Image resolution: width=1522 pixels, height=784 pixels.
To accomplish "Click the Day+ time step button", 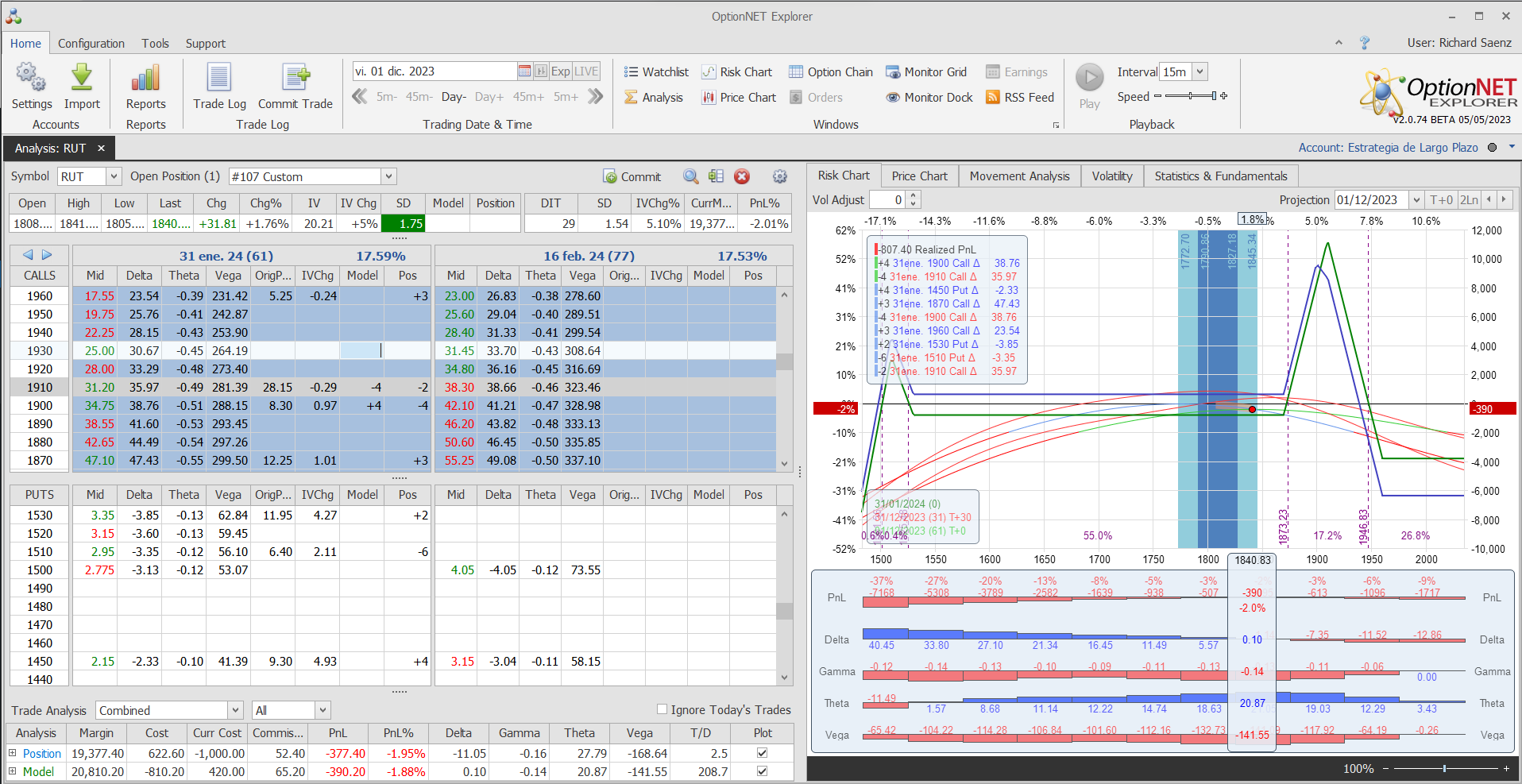I will [489, 97].
